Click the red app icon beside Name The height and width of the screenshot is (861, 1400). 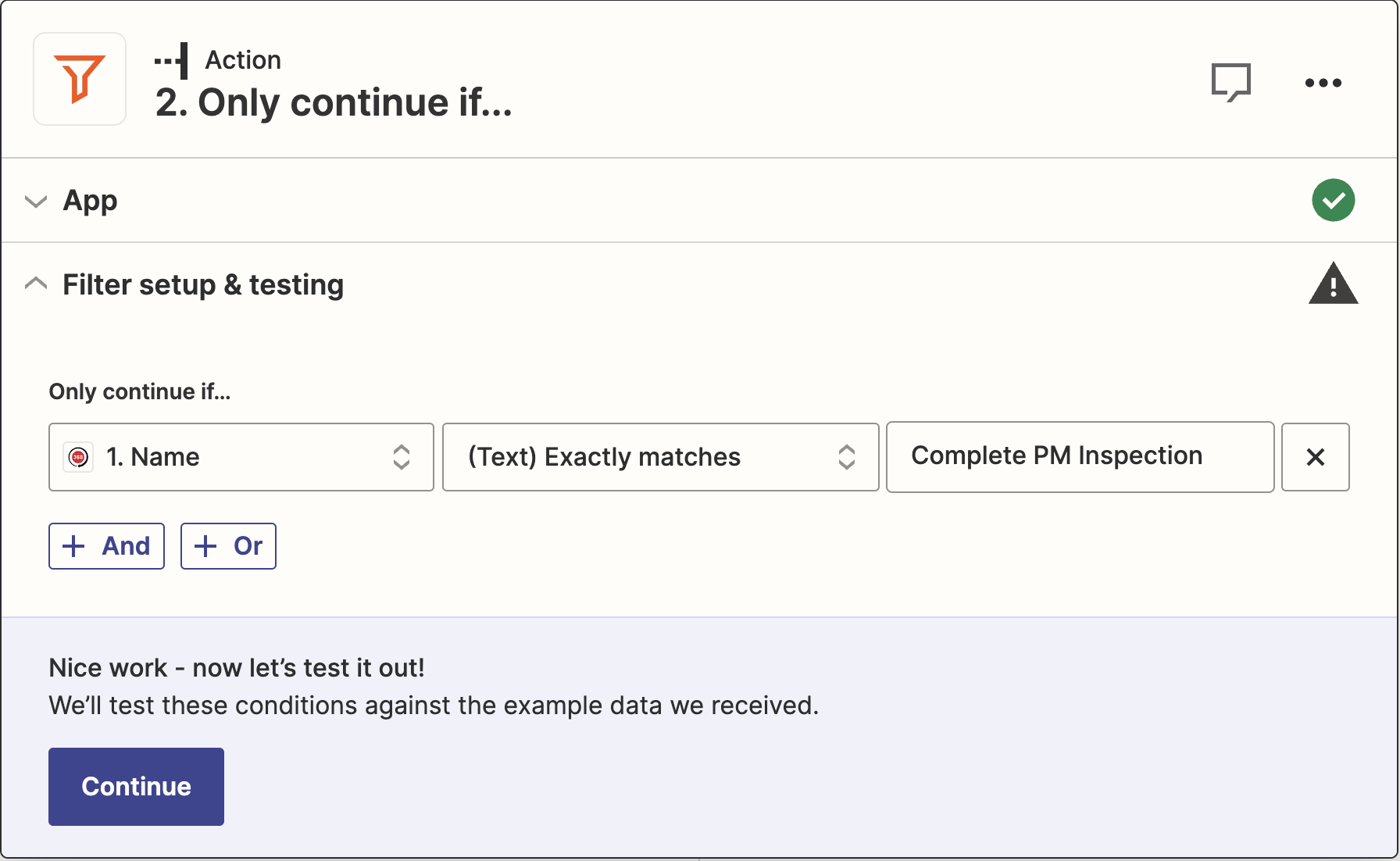[78, 457]
